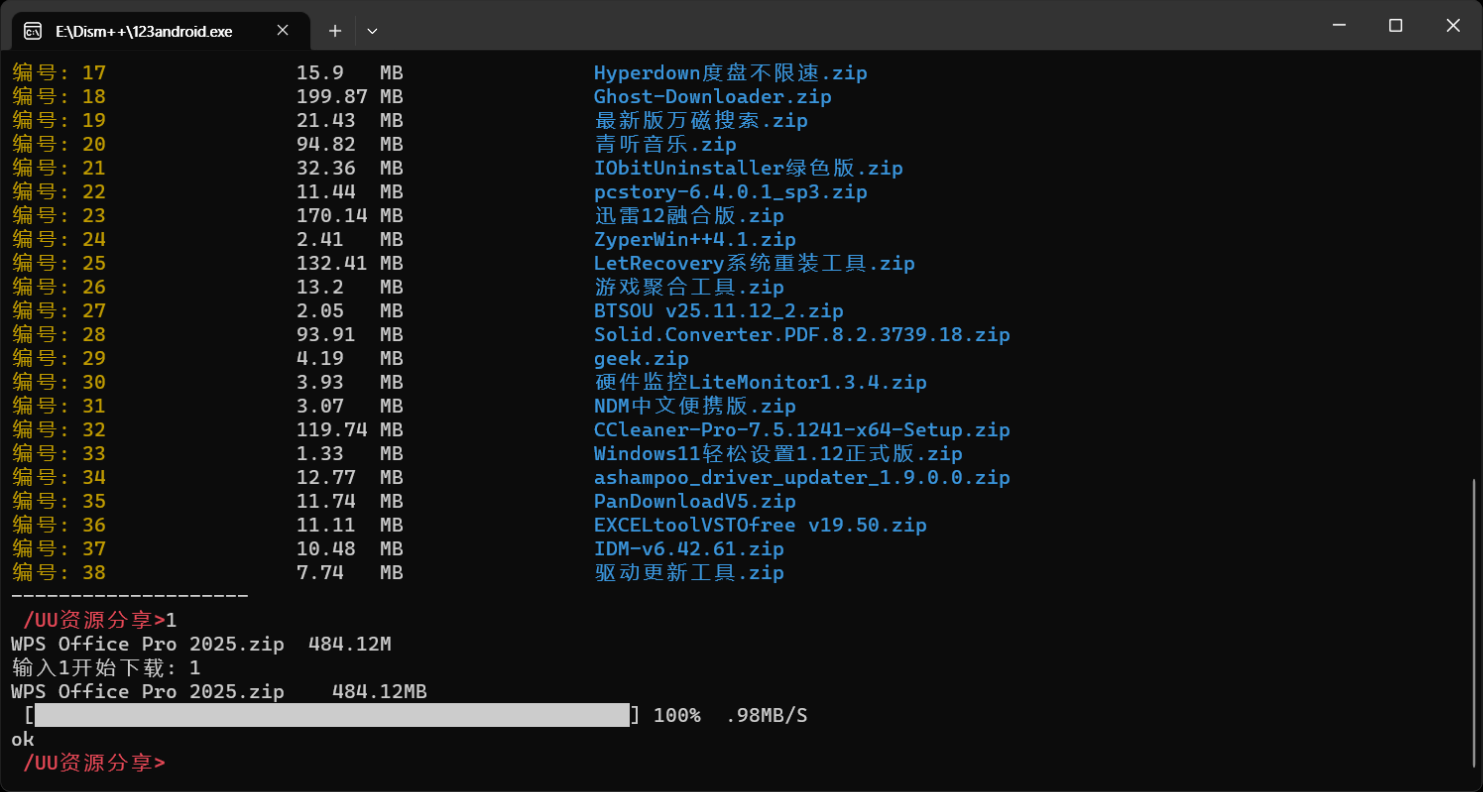Click the .98MB/S download speed text
This screenshot has width=1483, height=792.
(765, 715)
